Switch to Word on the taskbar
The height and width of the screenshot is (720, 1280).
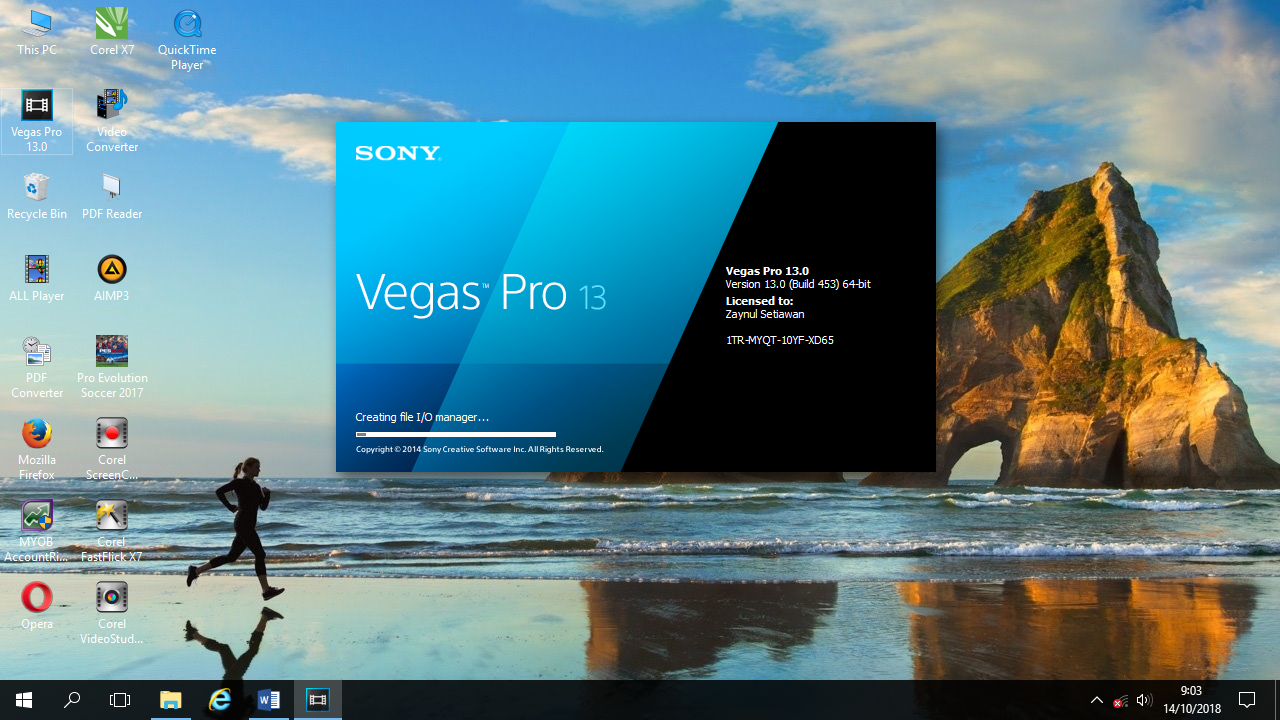click(x=268, y=700)
